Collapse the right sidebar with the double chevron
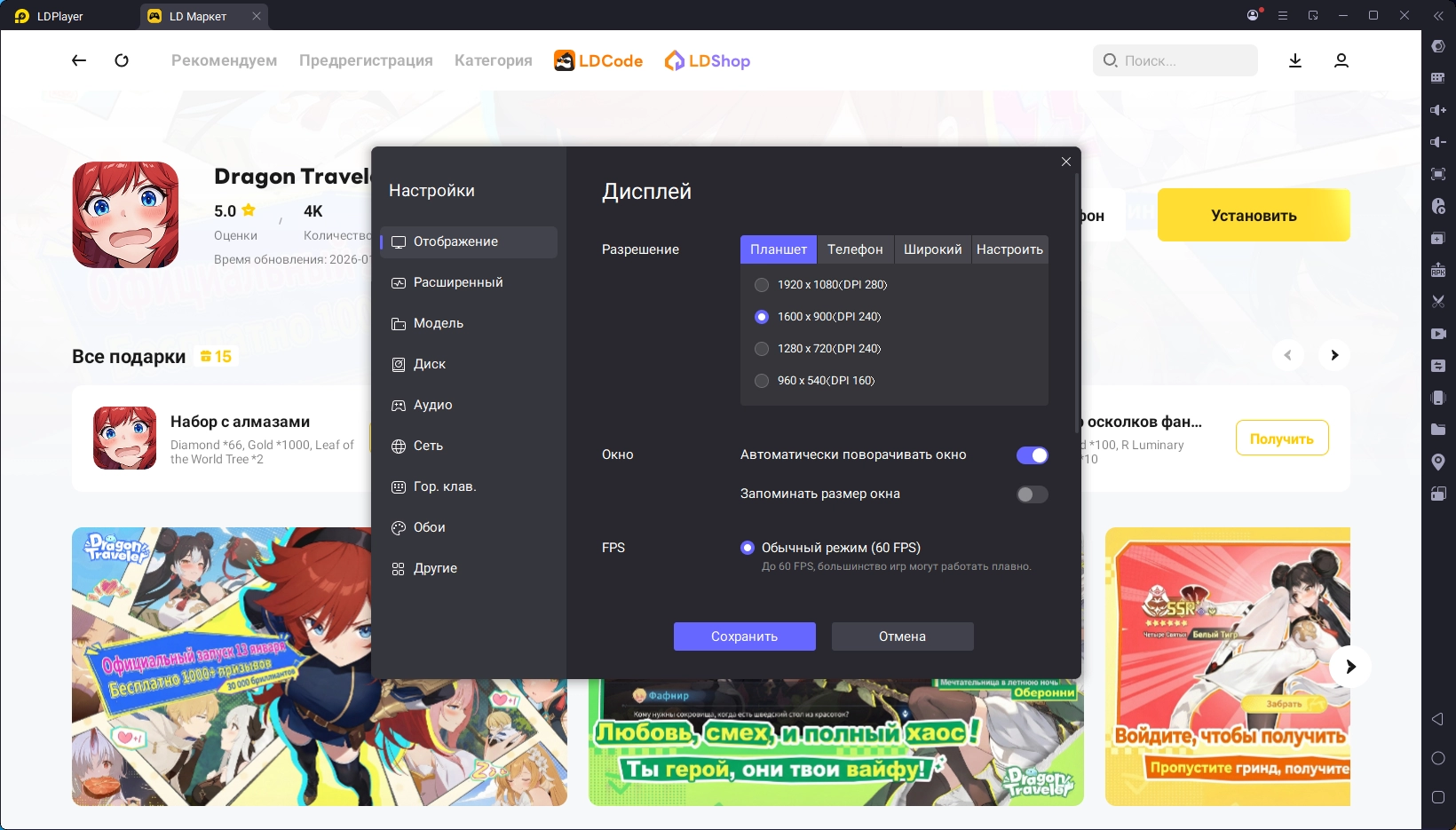 click(x=1438, y=15)
